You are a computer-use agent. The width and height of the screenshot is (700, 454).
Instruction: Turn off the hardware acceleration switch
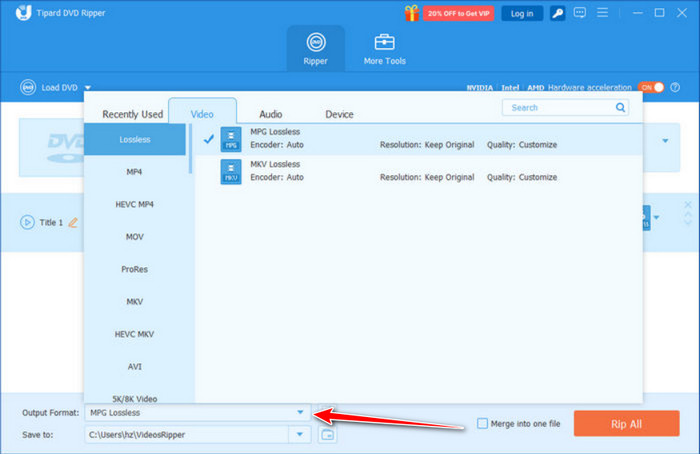coord(650,87)
